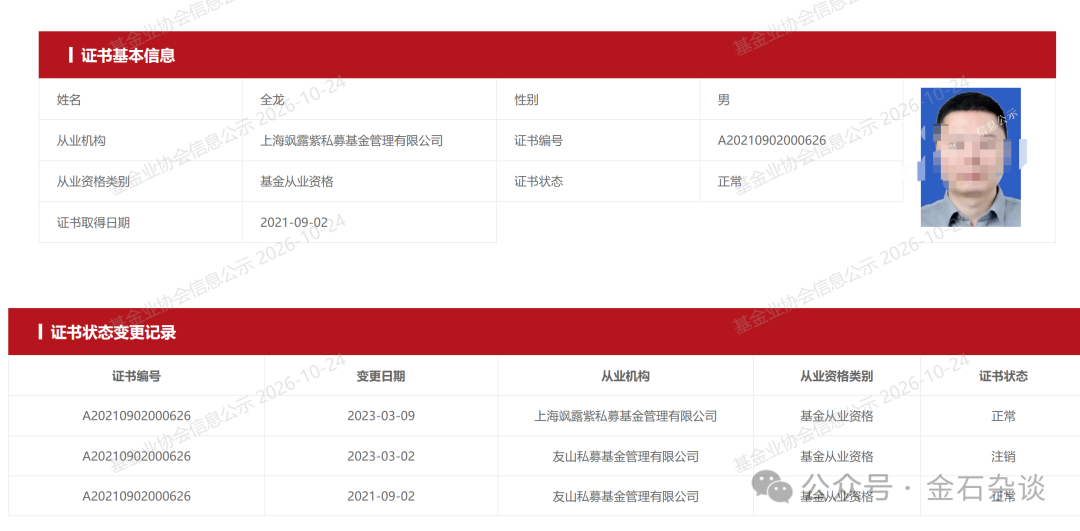Select 上海飒露紫私募基金管理有限公司 in basic info

351,140
